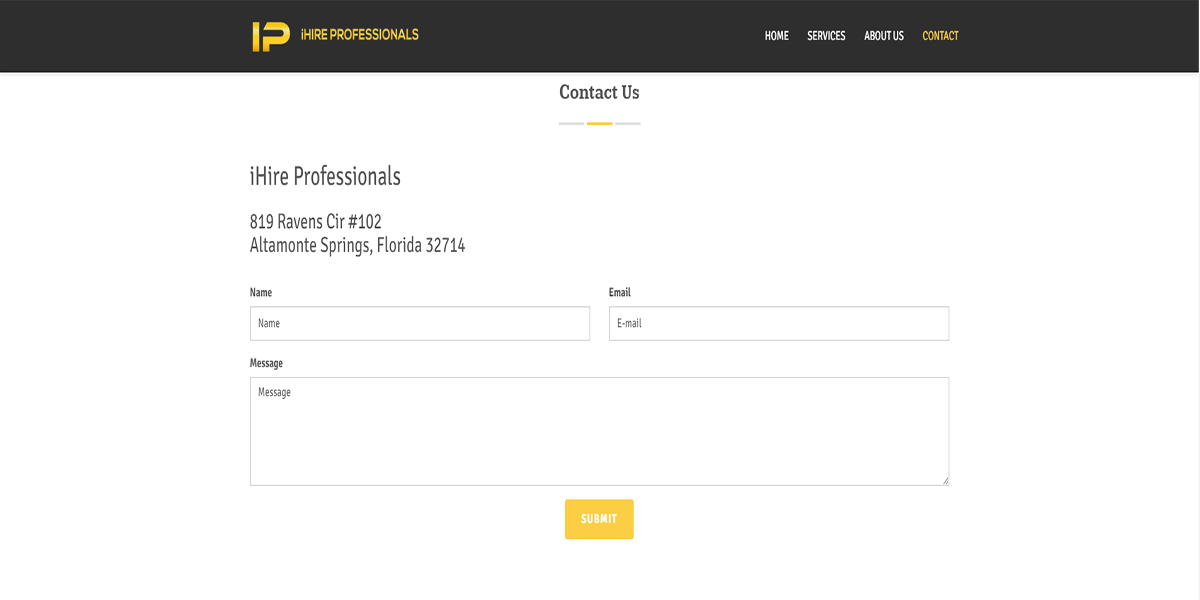
Task: Focus the Message text area
Action: pos(599,431)
